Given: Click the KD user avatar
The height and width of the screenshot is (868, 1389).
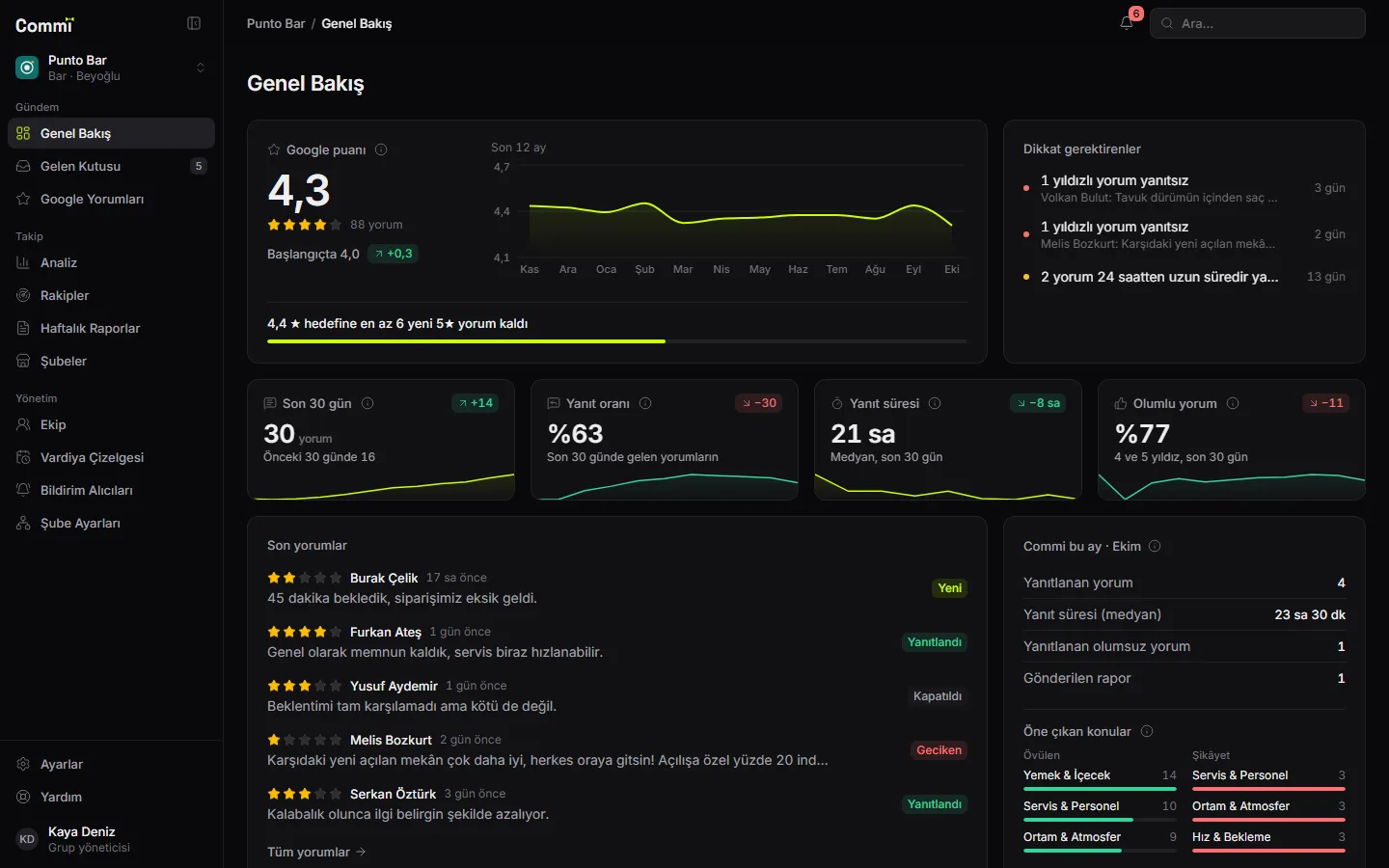Looking at the screenshot, I should click(27, 839).
